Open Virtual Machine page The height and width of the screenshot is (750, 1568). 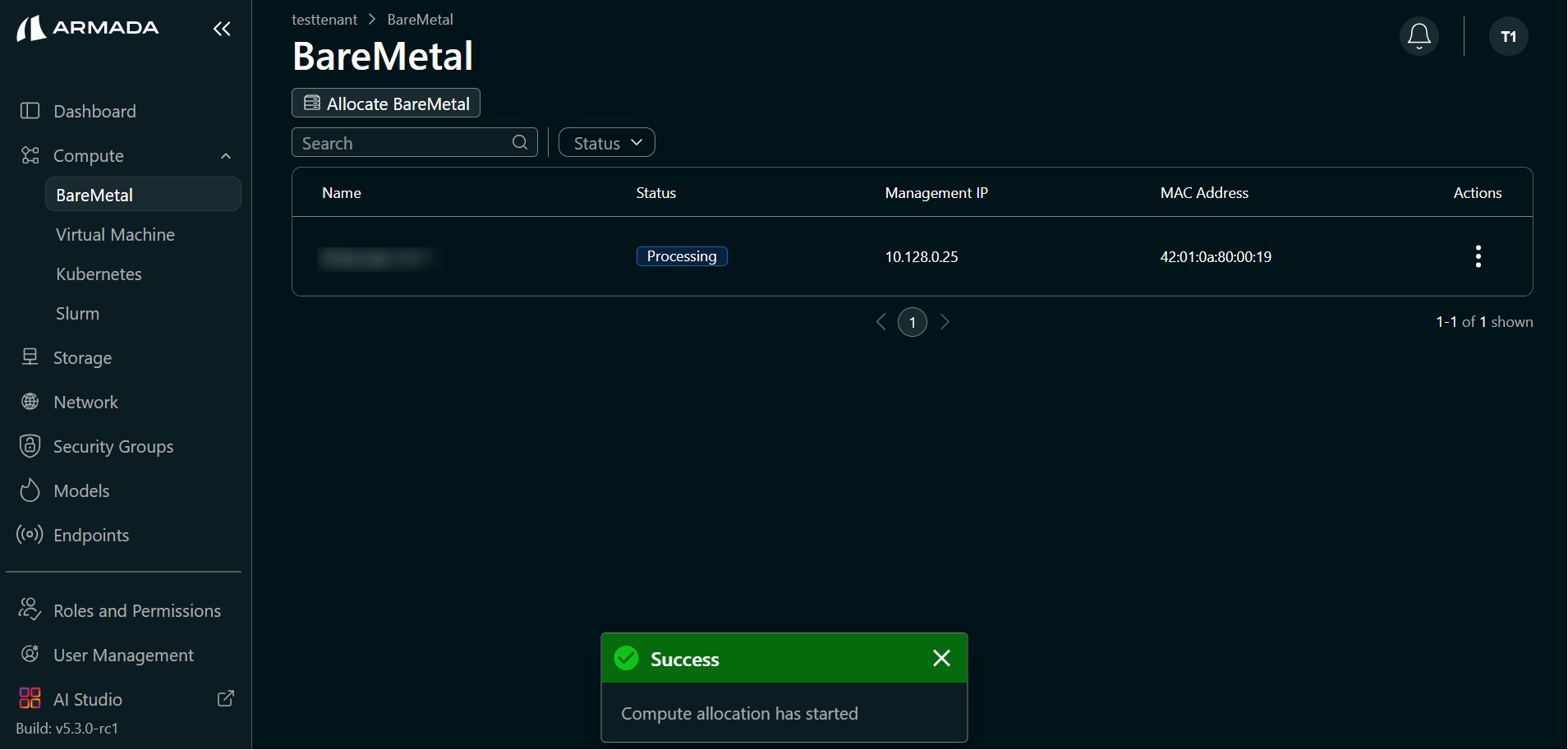115,235
